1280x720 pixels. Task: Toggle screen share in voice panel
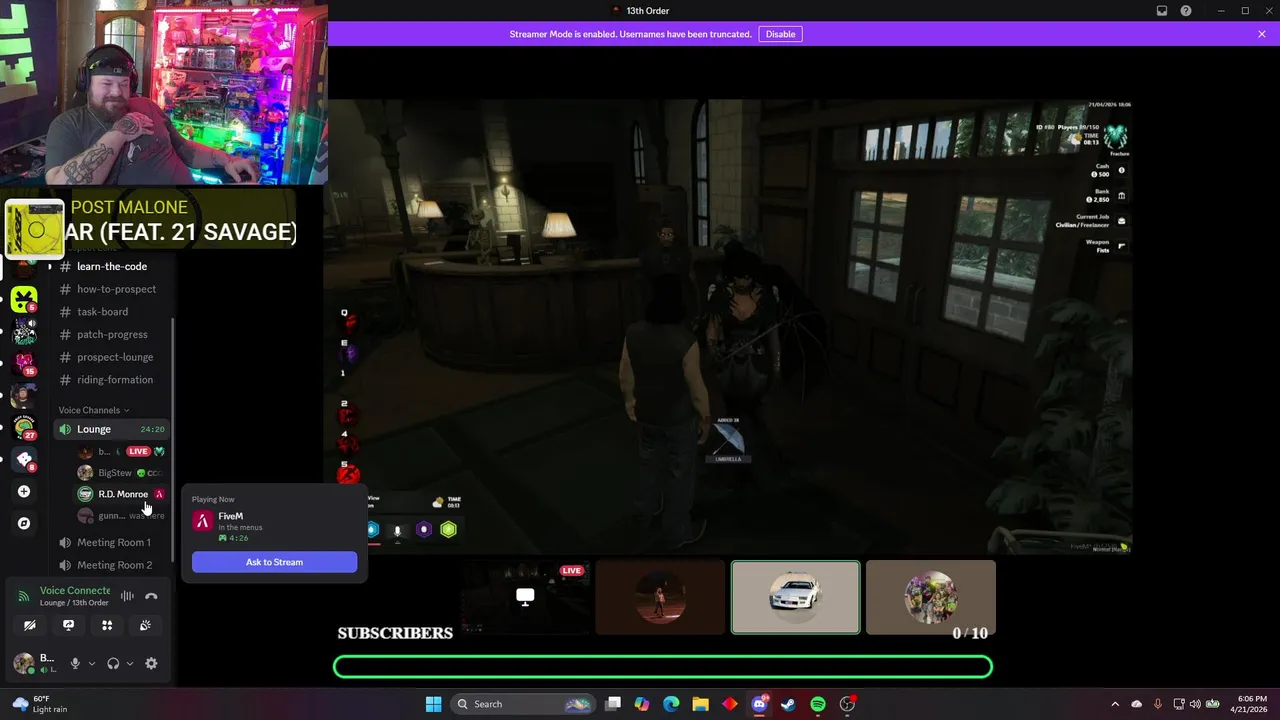point(68,625)
